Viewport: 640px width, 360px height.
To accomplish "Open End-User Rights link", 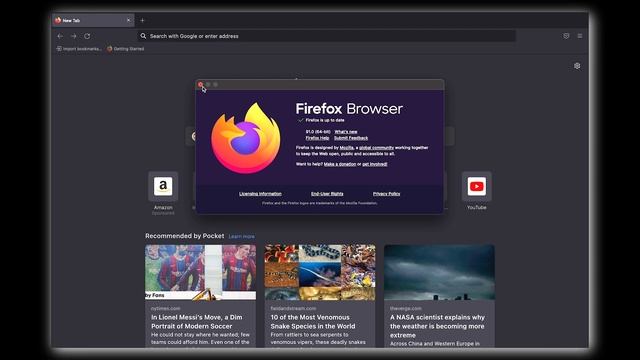I will pyautogui.click(x=327, y=194).
